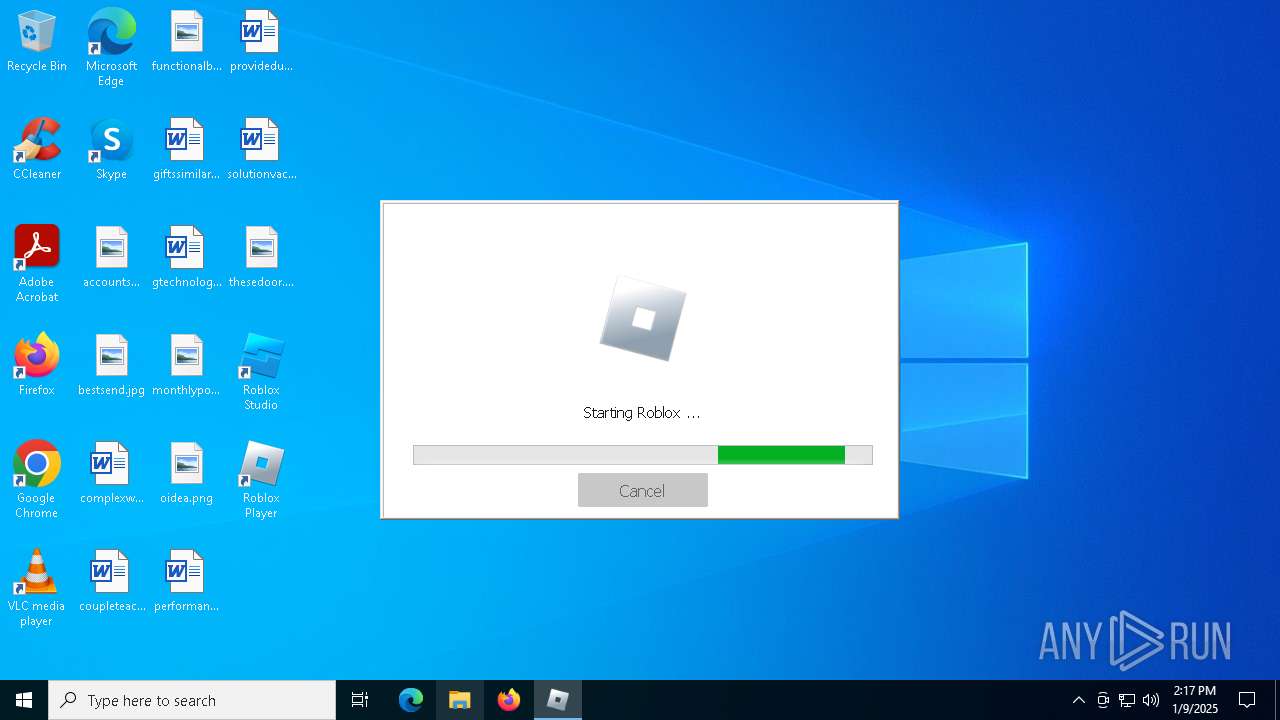Open File Explorer from the taskbar
The image size is (1280, 720).
[x=460, y=700]
